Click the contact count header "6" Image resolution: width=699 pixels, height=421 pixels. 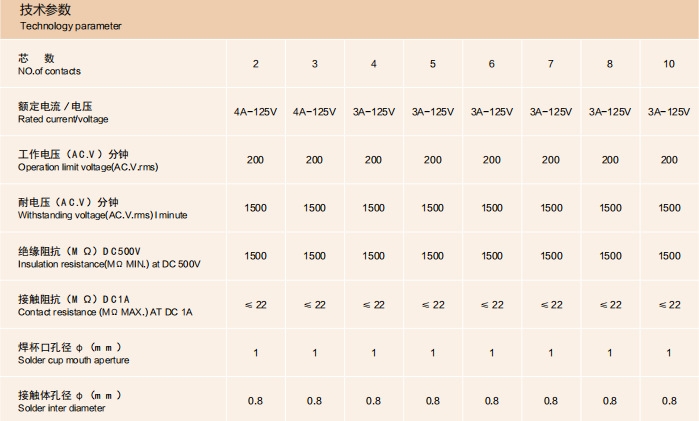click(x=492, y=65)
